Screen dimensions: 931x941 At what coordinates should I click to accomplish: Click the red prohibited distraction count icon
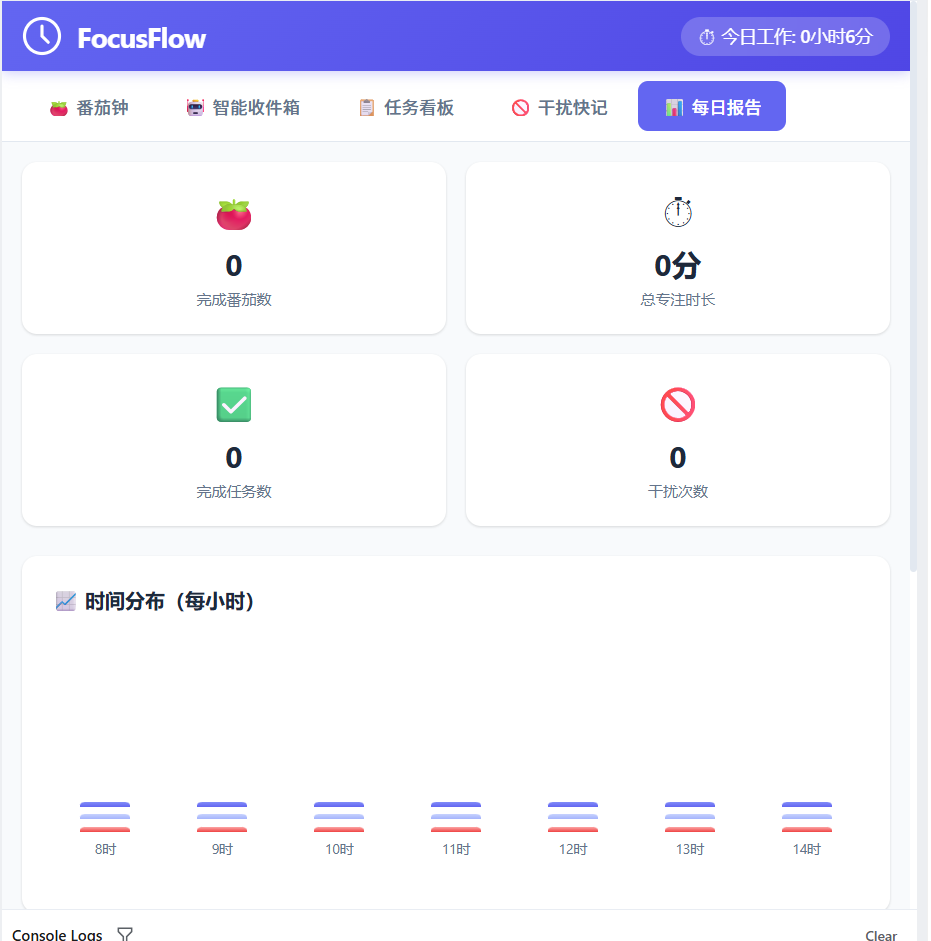click(678, 405)
